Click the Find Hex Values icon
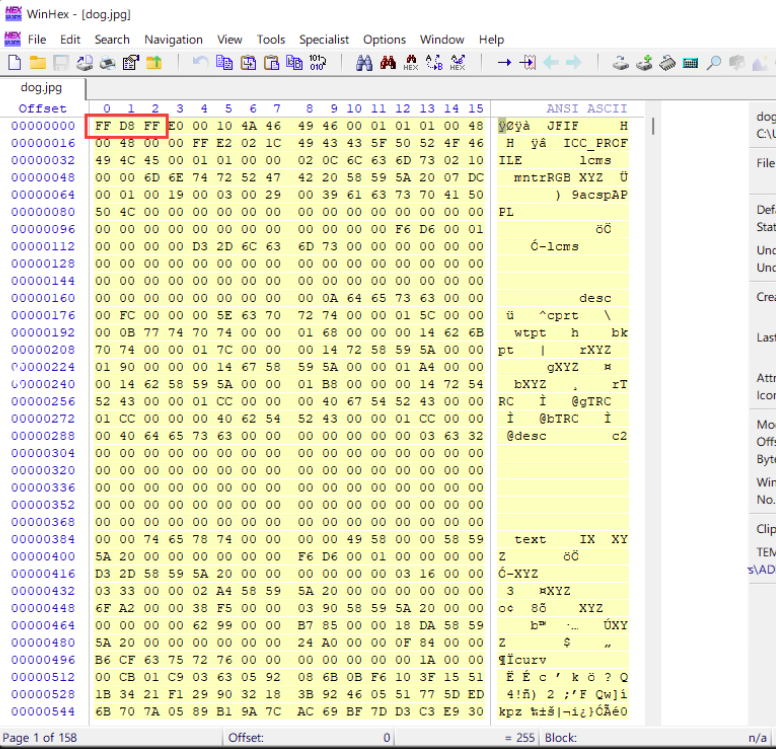The image size is (776, 749). click(x=411, y=63)
